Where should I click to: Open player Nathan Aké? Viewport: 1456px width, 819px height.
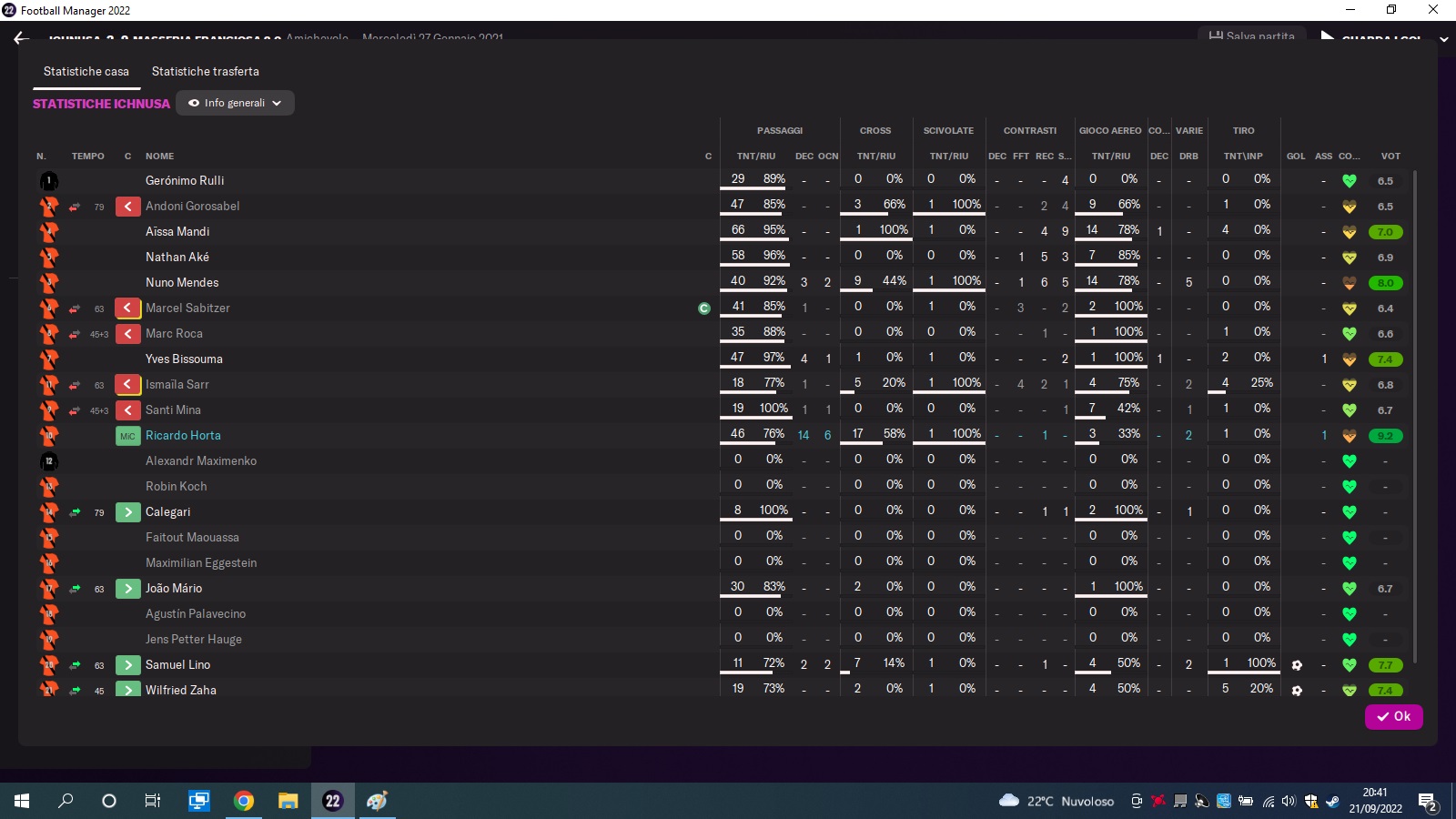pos(177,258)
